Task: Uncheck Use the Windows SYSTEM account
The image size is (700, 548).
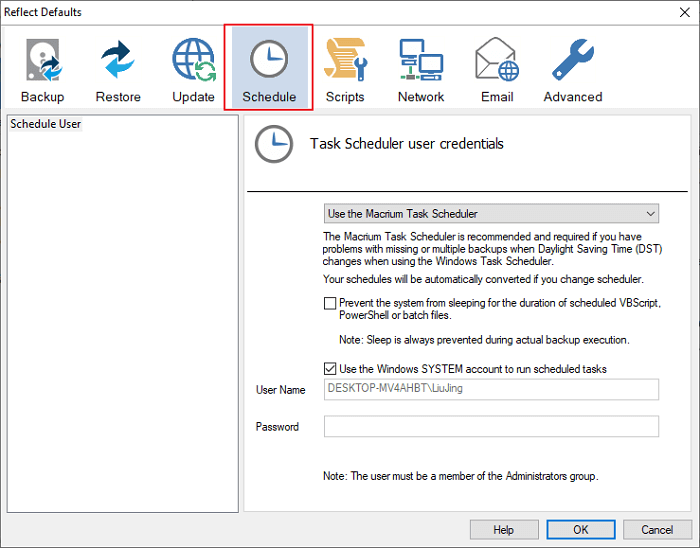Action: click(x=330, y=369)
